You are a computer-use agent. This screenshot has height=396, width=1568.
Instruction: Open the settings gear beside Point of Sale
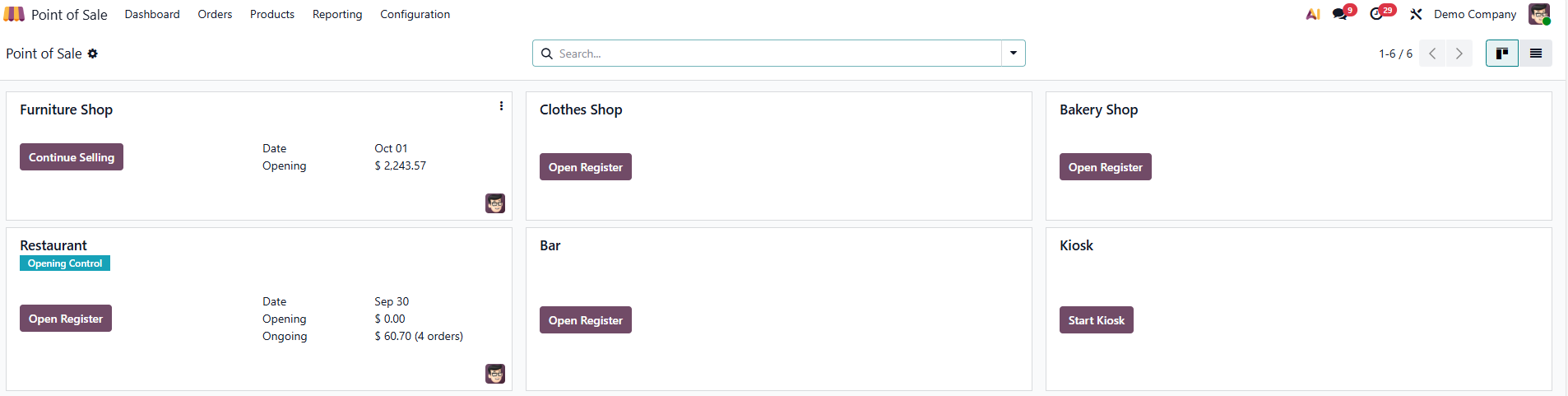click(x=93, y=54)
